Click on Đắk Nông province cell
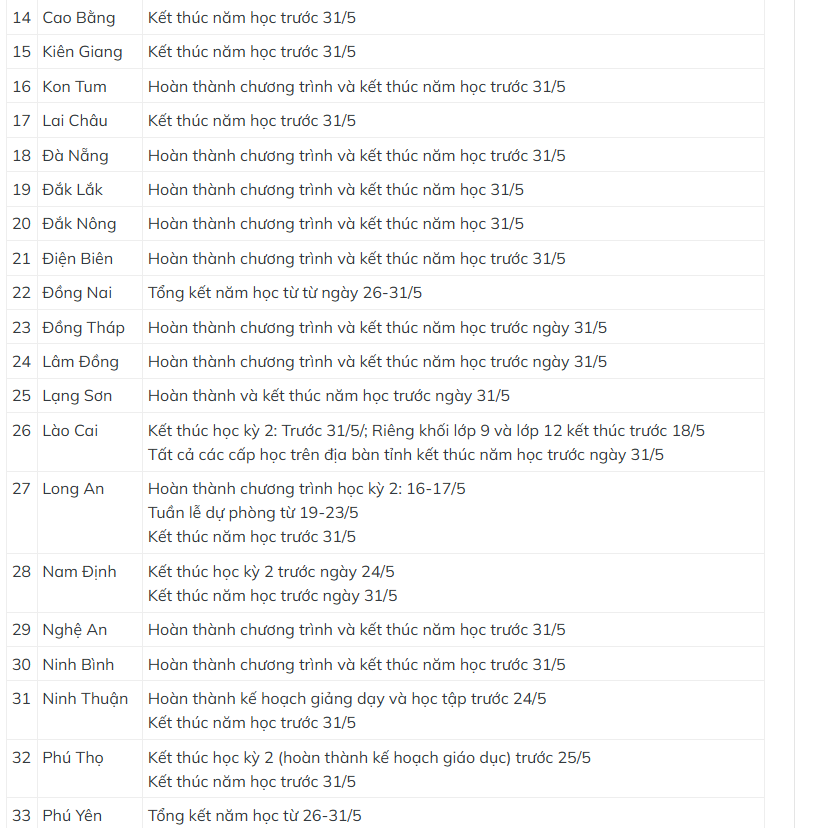Image resolution: width=828 pixels, height=828 pixels. pos(79,224)
